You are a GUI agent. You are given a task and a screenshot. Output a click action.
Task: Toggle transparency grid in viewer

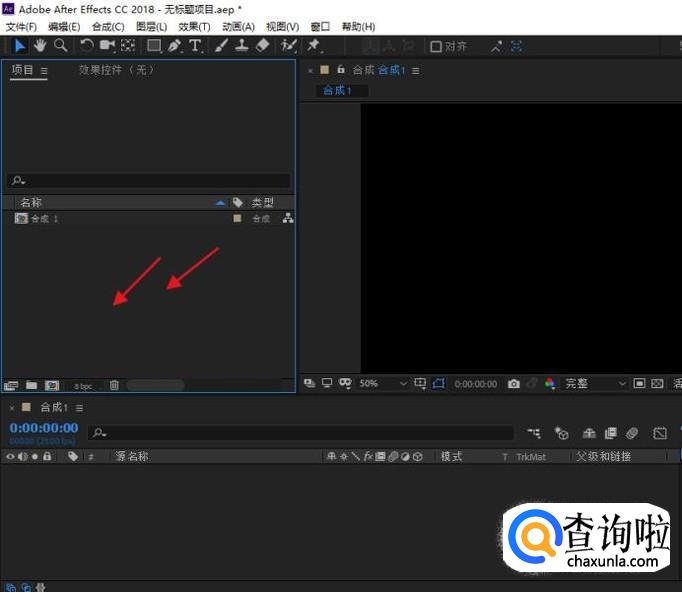[x=657, y=383]
